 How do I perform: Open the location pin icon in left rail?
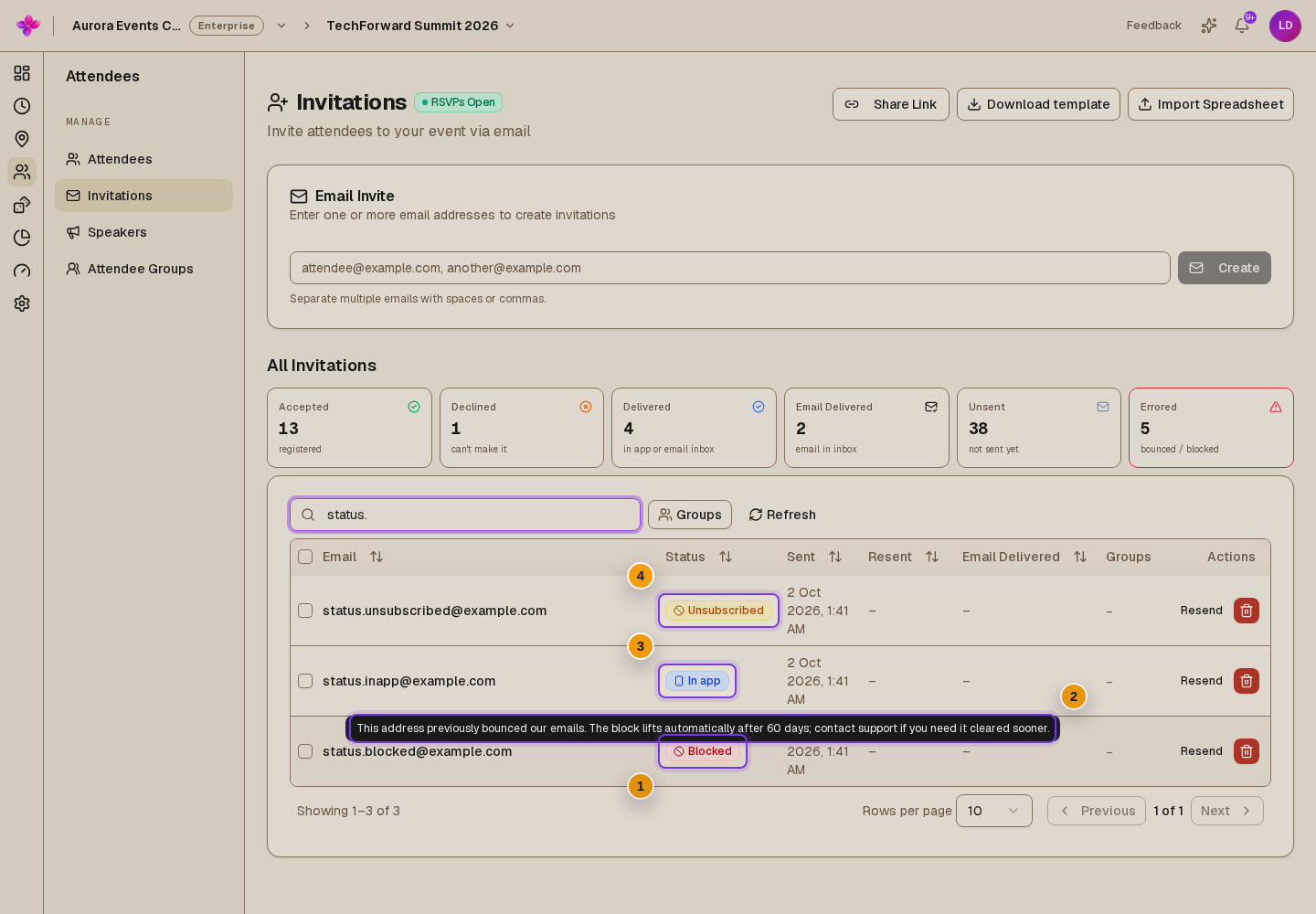22,139
